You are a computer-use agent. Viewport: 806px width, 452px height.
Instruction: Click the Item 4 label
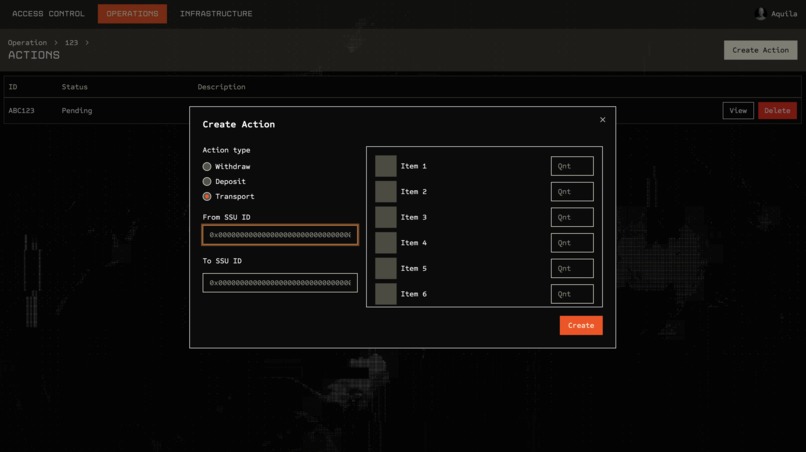point(413,243)
